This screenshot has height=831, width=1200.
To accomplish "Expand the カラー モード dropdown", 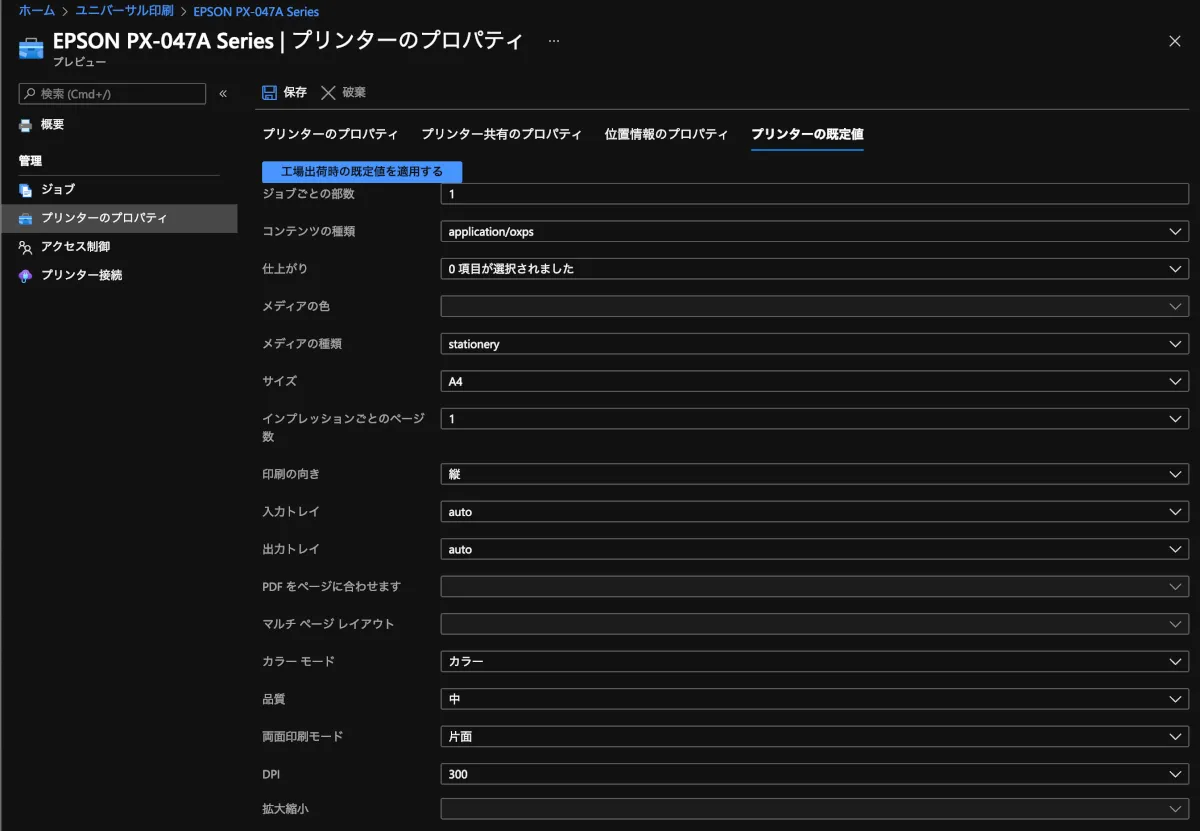I will pos(814,661).
